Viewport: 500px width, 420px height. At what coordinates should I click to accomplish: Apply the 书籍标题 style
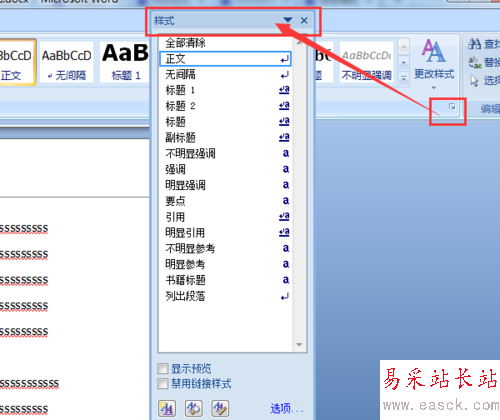coord(225,280)
